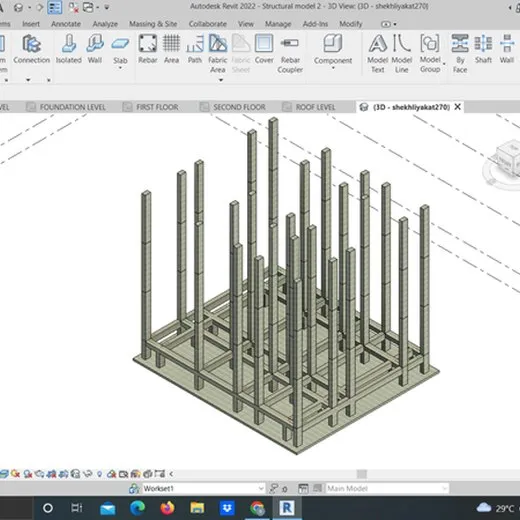Select the Connection tool
520x520 pixels.
coord(31,49)
